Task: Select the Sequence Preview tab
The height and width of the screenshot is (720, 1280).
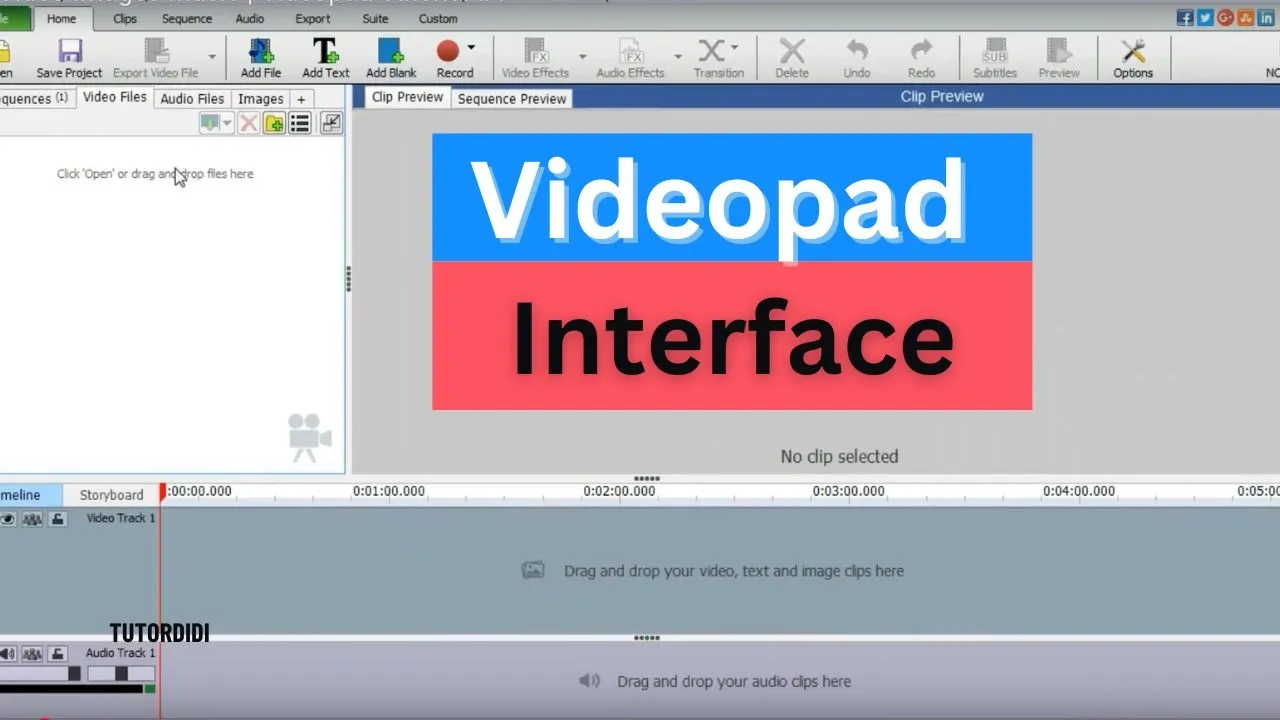Action: point(512,99)
